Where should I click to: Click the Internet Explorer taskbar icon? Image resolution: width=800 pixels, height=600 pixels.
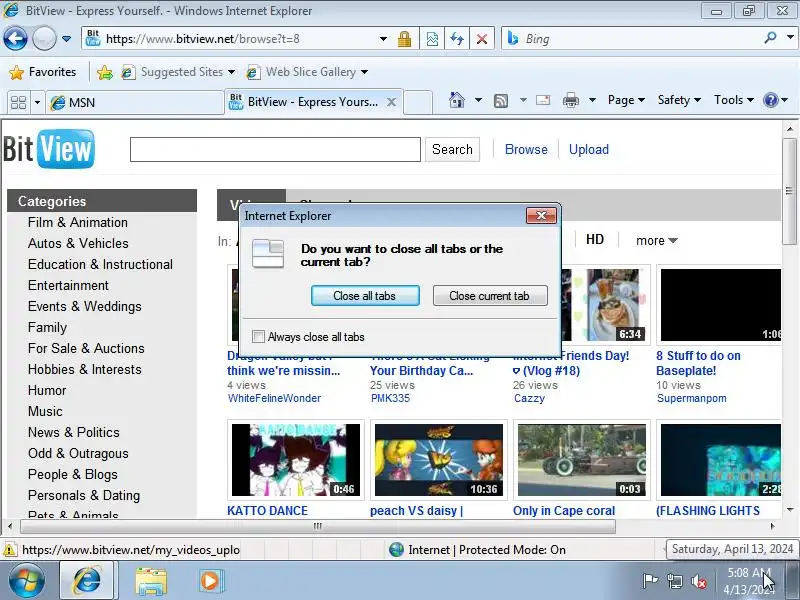[87, 581]
